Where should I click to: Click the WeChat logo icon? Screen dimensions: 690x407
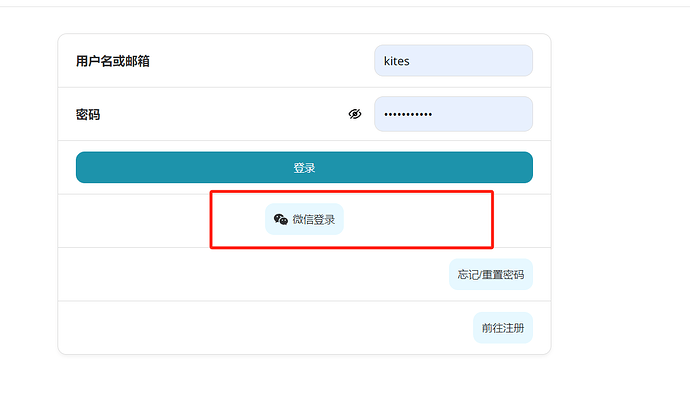(281, 219)
